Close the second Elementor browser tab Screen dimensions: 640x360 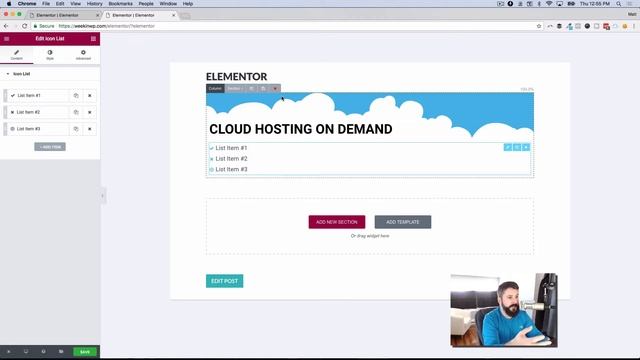[173, 15]
